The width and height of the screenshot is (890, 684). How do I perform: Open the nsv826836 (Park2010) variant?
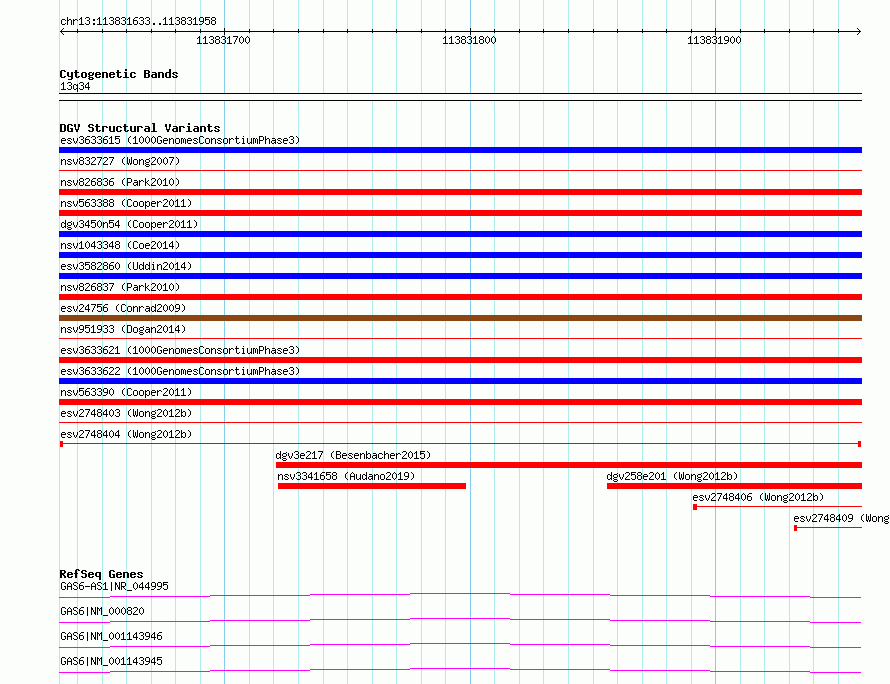[x=120, y=182]
